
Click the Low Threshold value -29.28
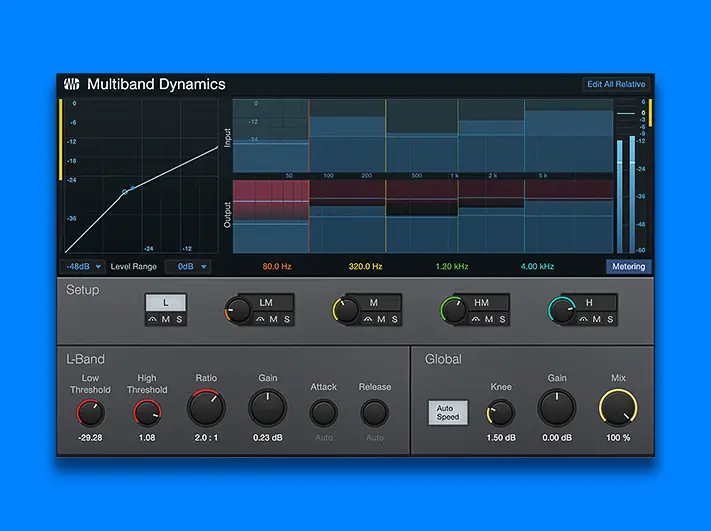(90, 438)
